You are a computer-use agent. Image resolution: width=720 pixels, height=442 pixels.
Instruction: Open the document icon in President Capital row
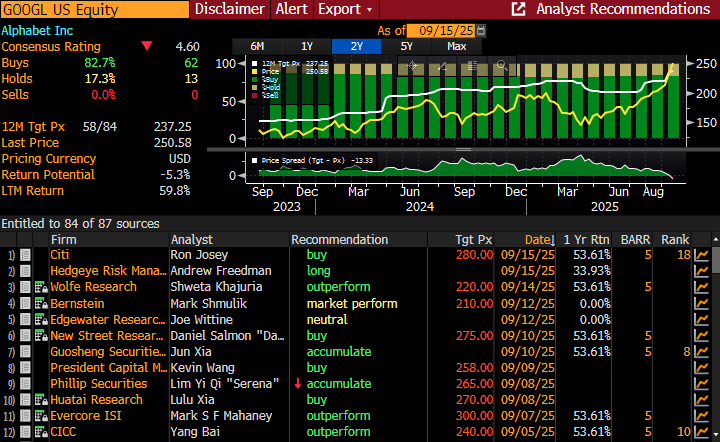(x=25, y=368)
